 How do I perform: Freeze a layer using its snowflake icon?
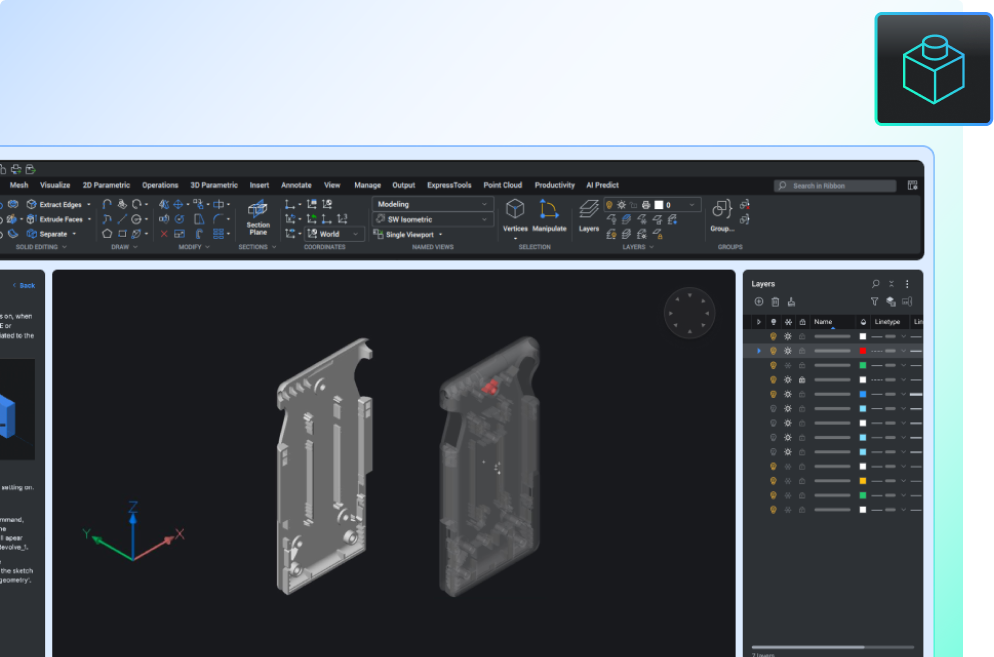point(788,336)
